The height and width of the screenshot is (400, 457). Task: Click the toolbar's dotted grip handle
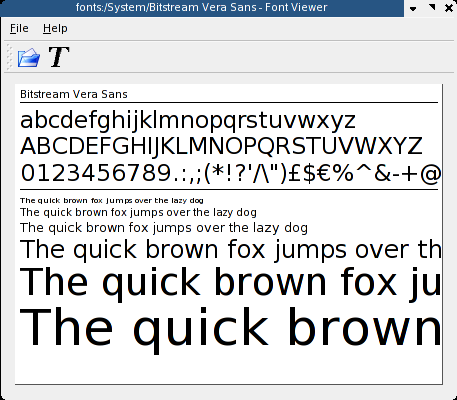point(9,57)
